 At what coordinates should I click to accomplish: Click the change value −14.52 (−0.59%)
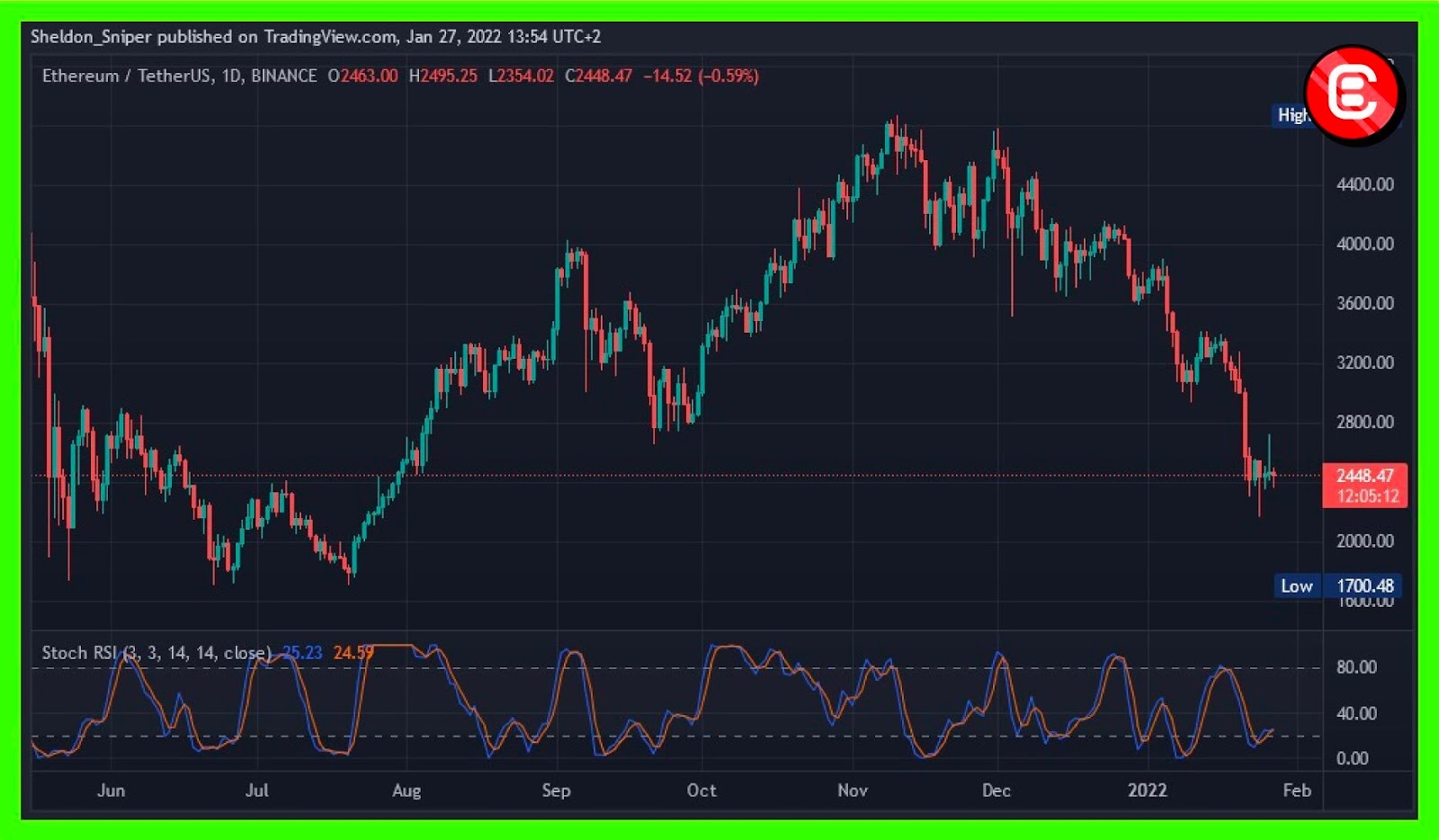(x=701, y=76)
